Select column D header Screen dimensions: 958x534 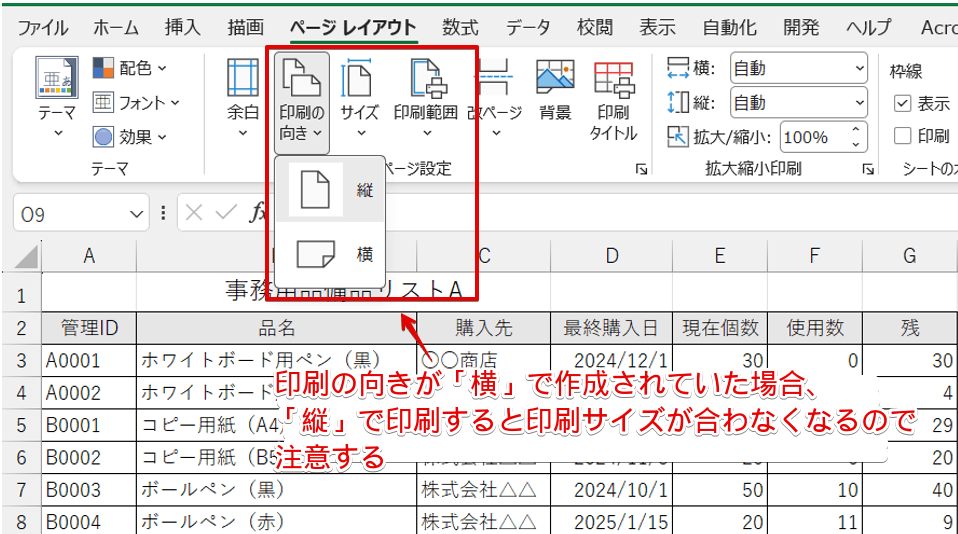click(x=612, y=255)
